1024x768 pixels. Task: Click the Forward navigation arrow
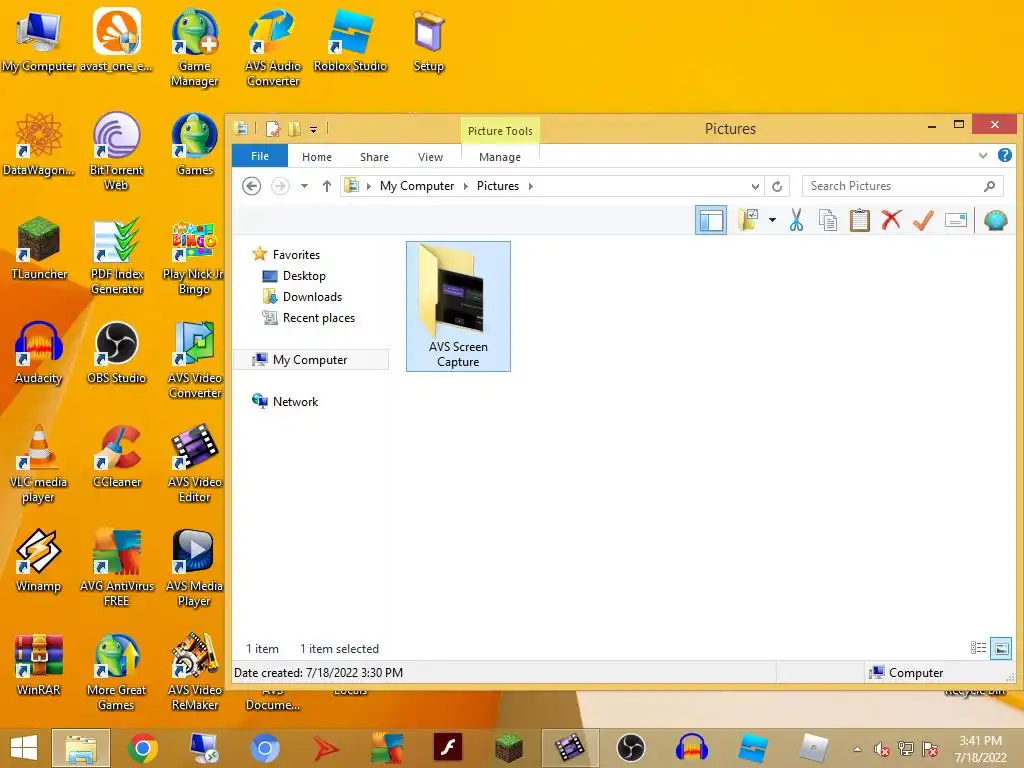click(x=280, y=186)
